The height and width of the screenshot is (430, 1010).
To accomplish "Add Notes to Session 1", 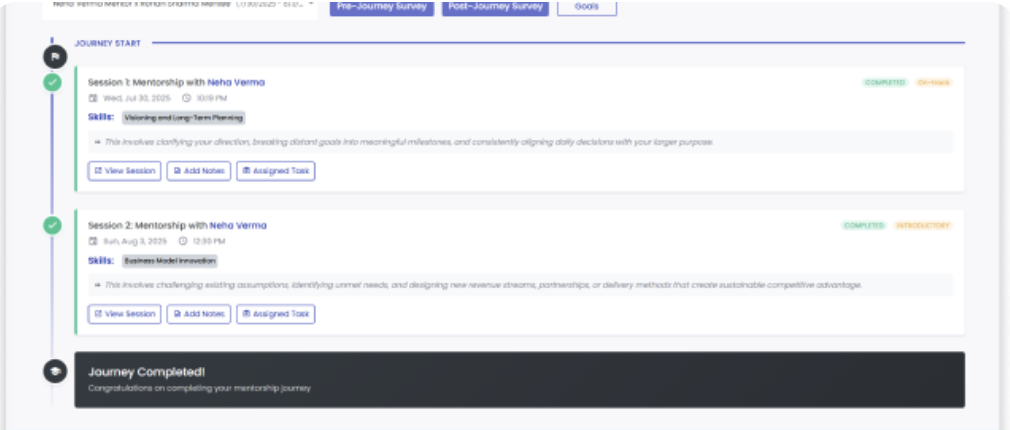I will tap(198, 171).
